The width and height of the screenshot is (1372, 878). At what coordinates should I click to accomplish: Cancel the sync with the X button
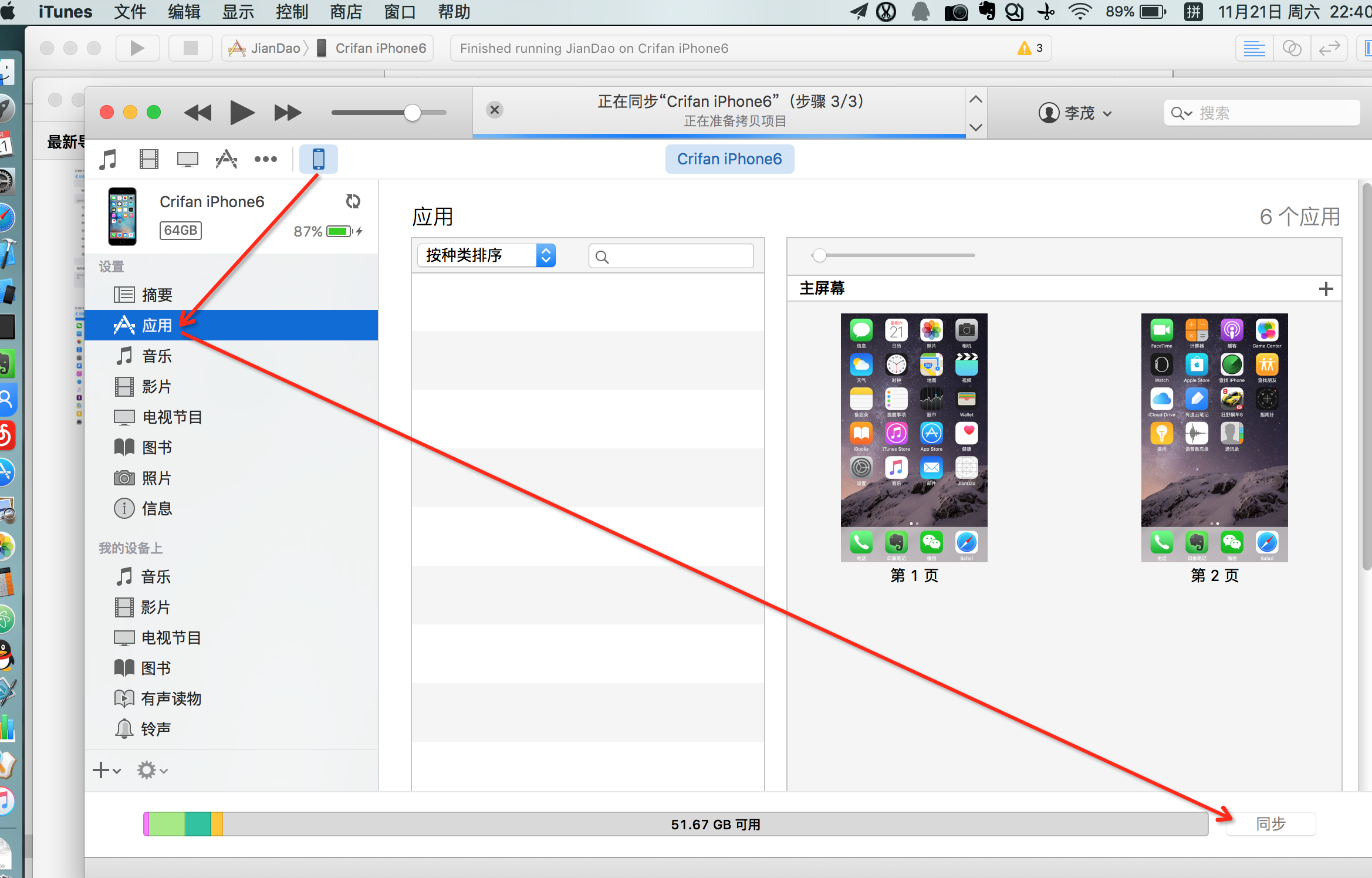click(x=495, y=110)
